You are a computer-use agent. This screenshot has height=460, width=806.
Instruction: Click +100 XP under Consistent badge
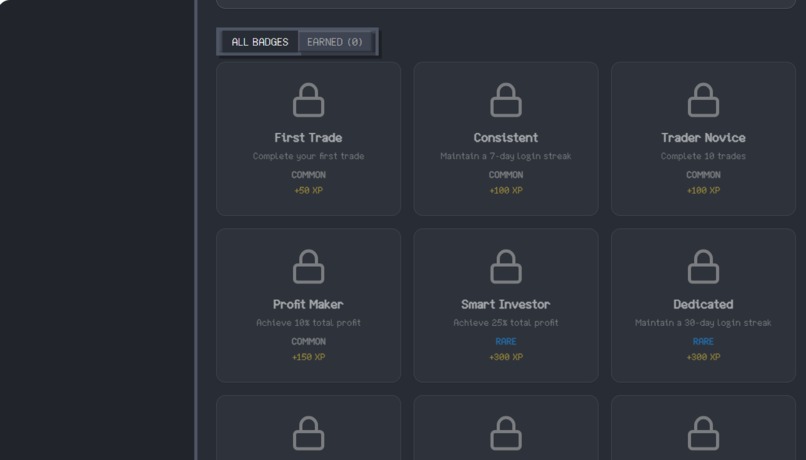(506, 191)
